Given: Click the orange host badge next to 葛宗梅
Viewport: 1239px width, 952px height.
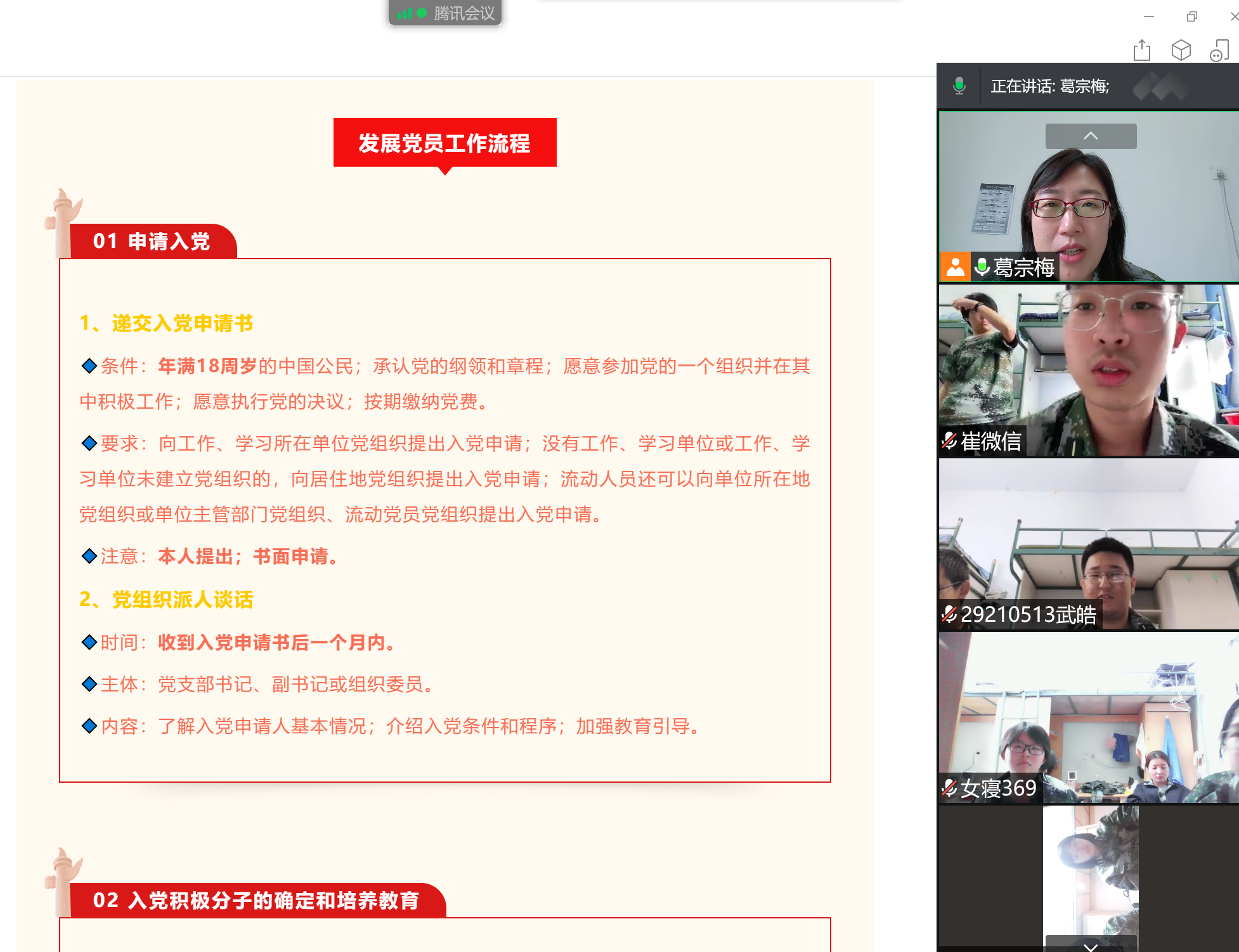Looking at the screenshot, I should pos(955,267).
